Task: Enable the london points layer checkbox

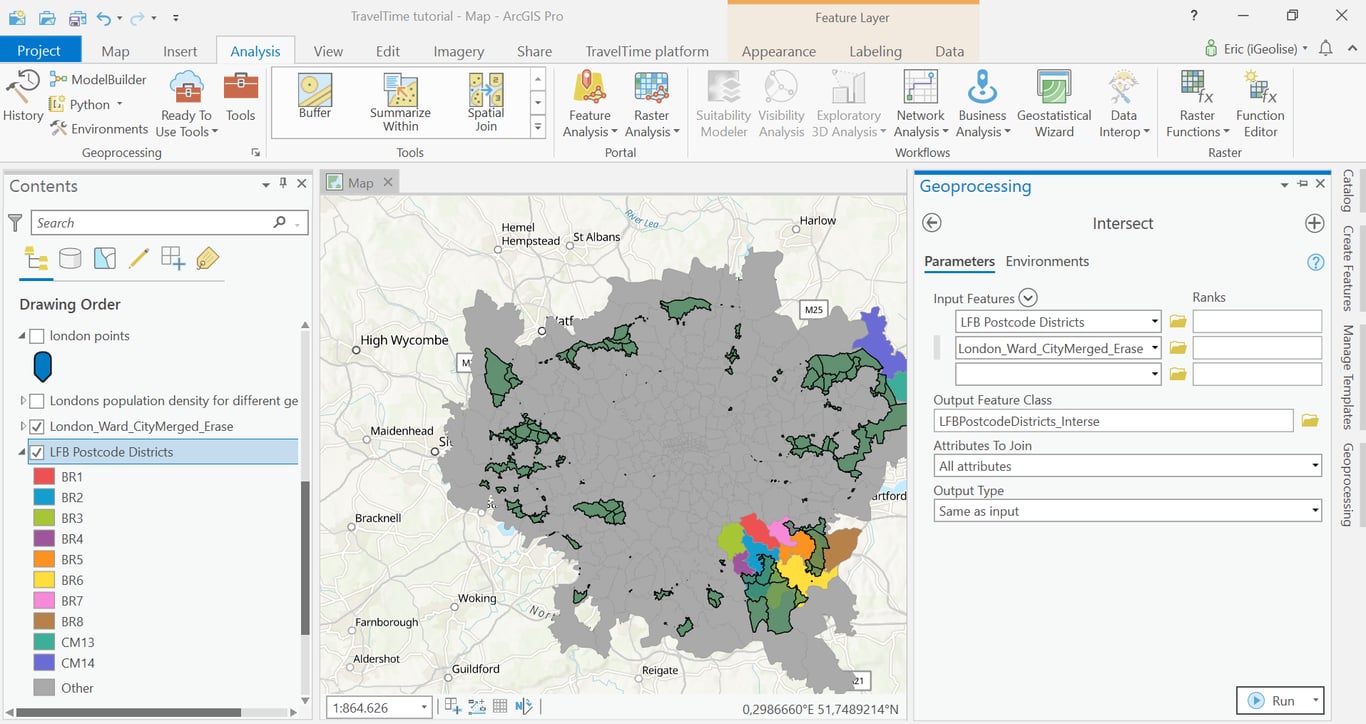Action: pyautogui.click(x=37, y=336)
